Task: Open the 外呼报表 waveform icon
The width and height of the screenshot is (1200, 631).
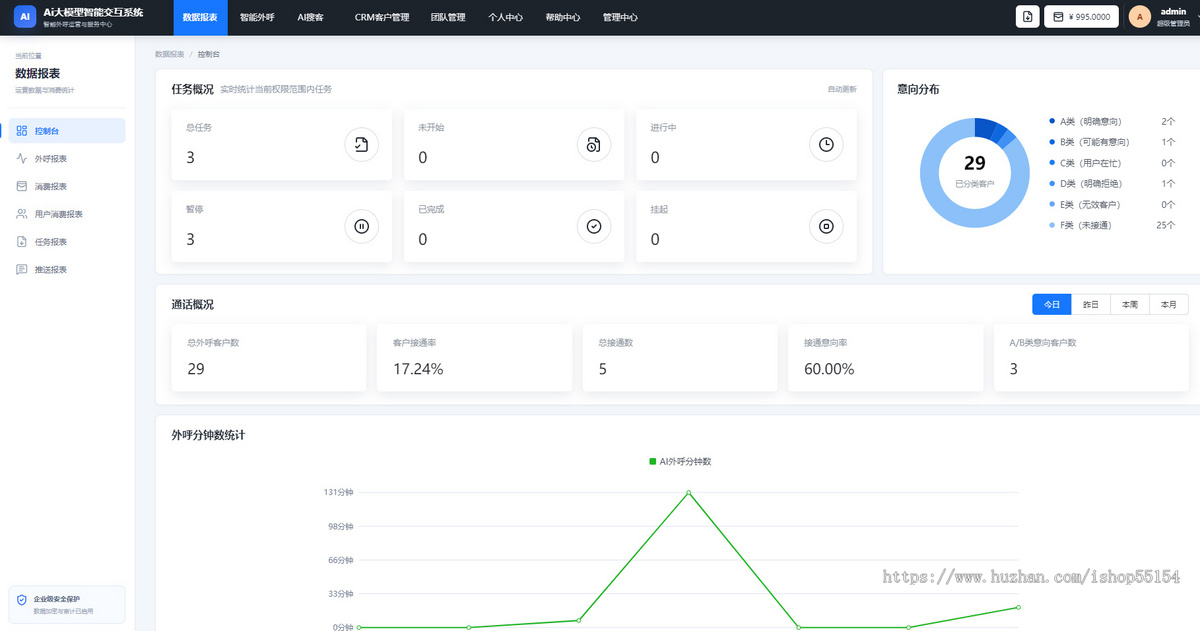Action: coord(22,158)
